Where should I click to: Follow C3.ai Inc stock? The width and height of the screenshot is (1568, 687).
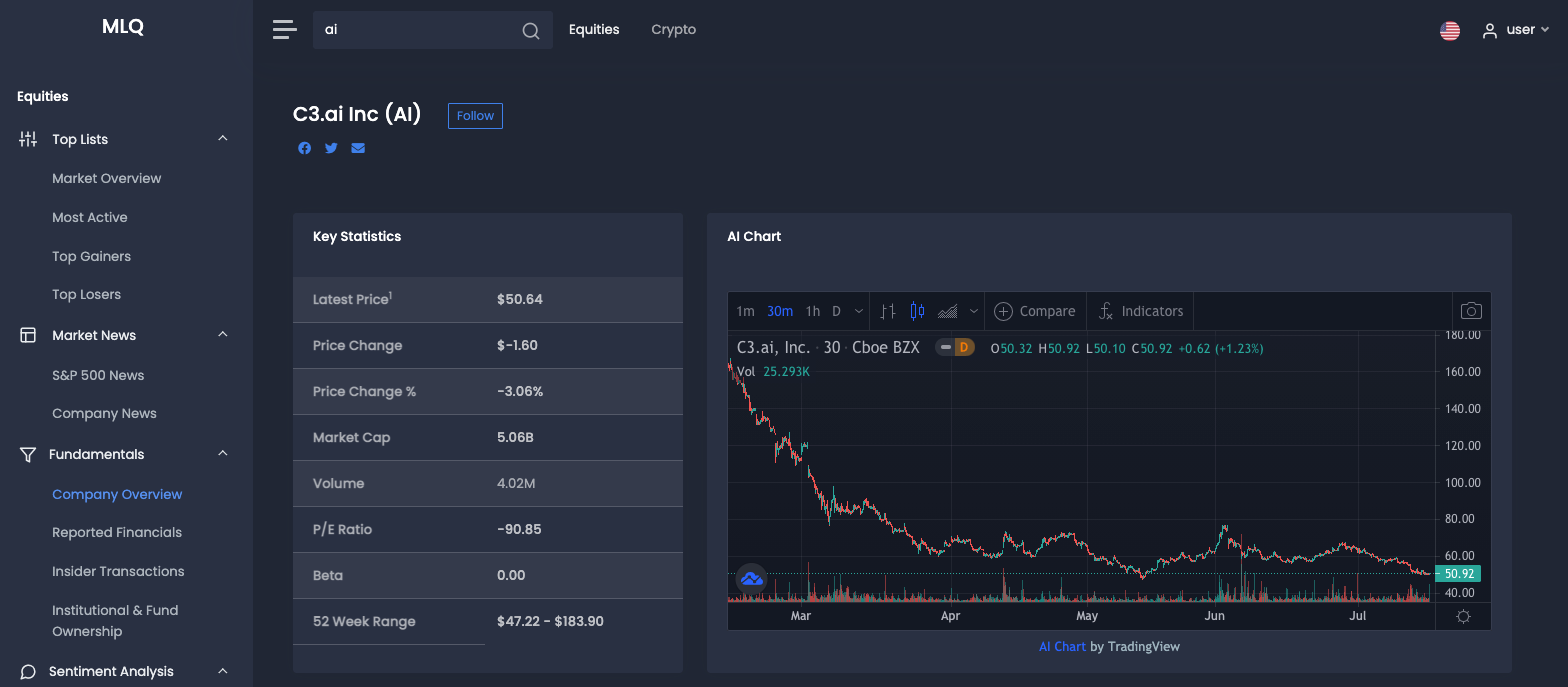tap(475, 116)
